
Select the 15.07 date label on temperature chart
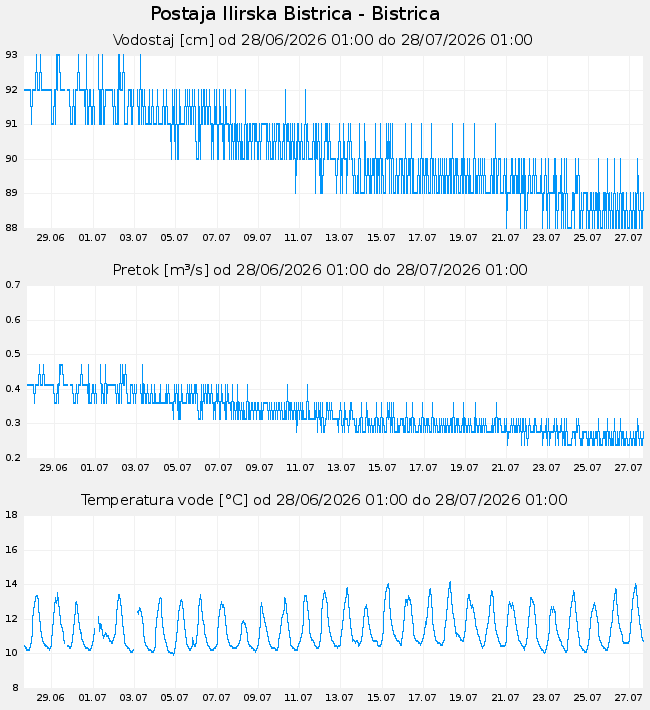(381, 698)
